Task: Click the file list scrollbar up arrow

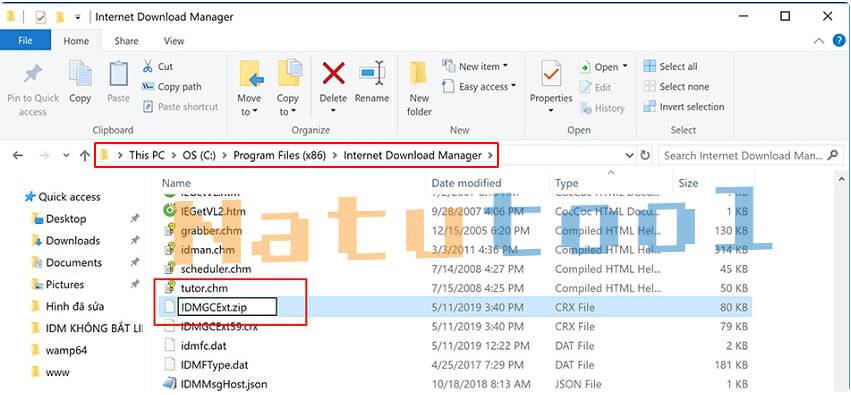Action: tap(842, 179)
